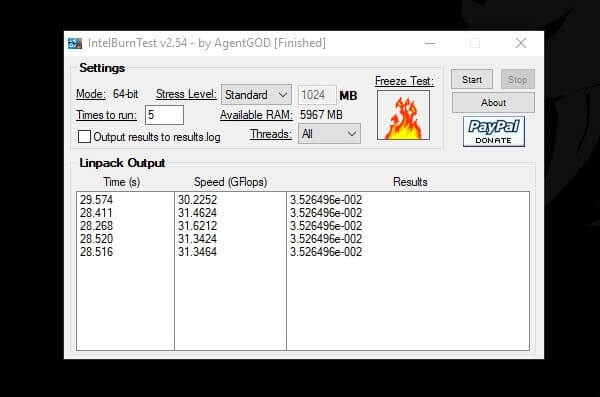Click the IntelBurnTest app icon in title bar
This screenshot has height=397, width=600.
[75, 43]
